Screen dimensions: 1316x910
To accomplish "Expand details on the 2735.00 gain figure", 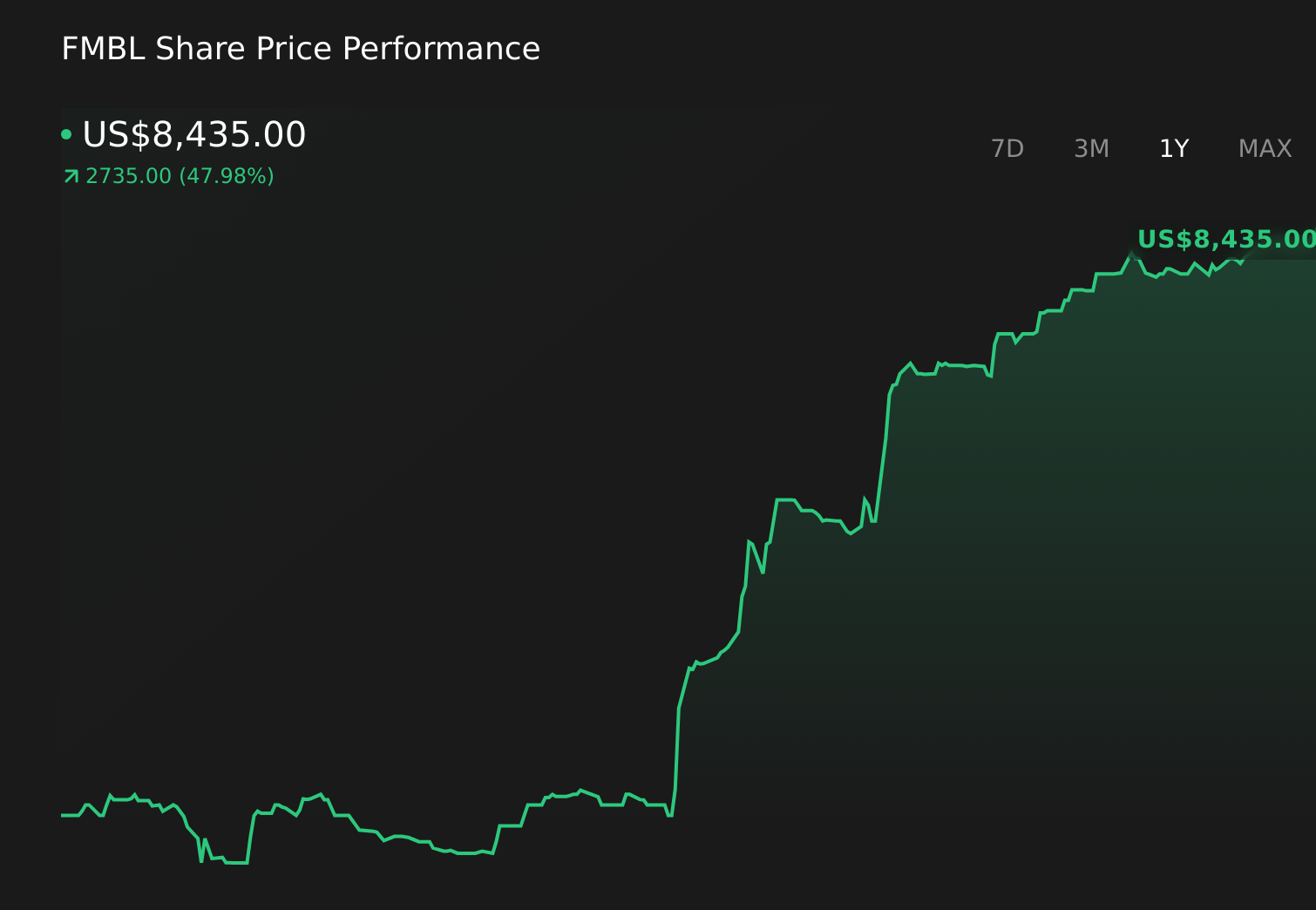I will click(x=127, y=175).
